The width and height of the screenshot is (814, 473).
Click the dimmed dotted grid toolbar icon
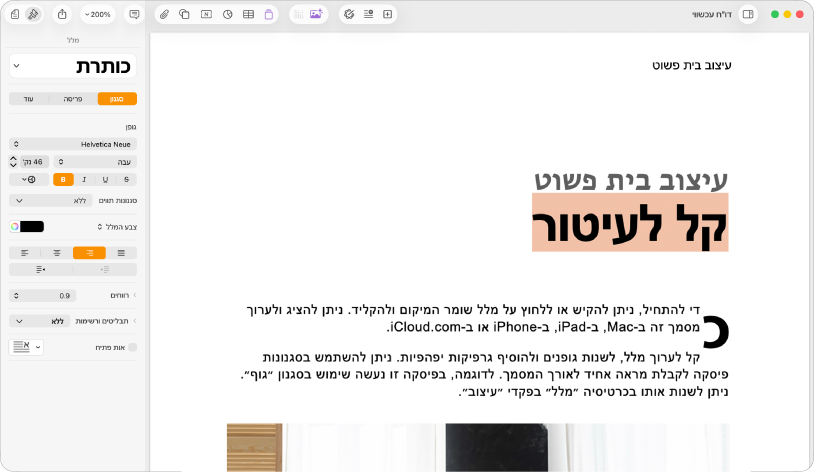[299, 15]
